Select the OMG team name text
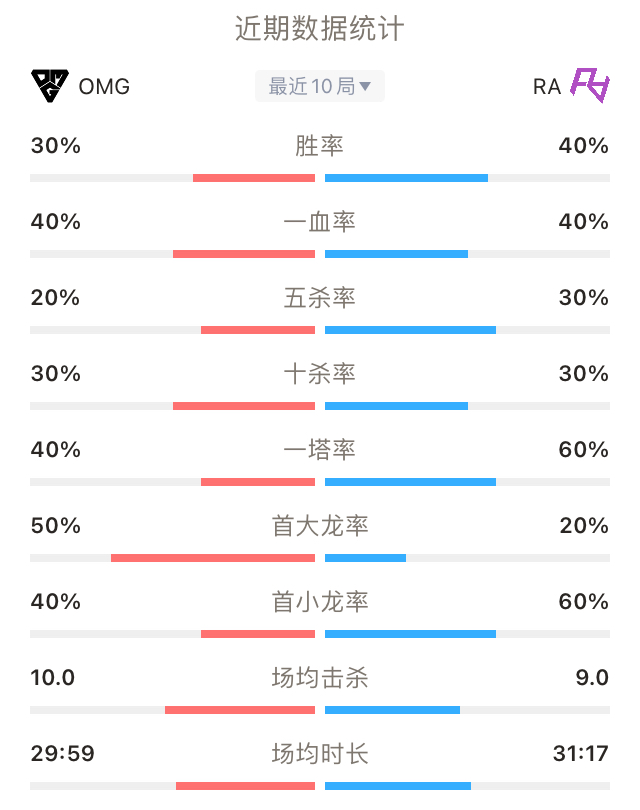This screenshot has width=640, height=810. pyautogui.click(x=104, y=87)
